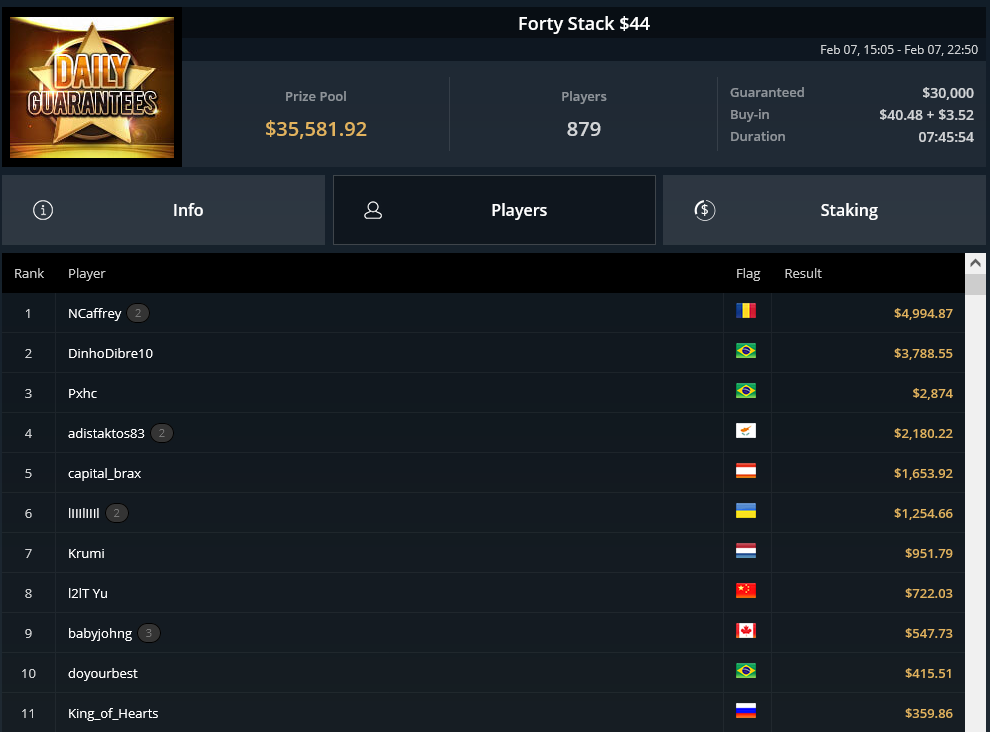990x732 pixels.
Task: Click the entry count badge next to adistaktos83
Action: coord(162,433)
